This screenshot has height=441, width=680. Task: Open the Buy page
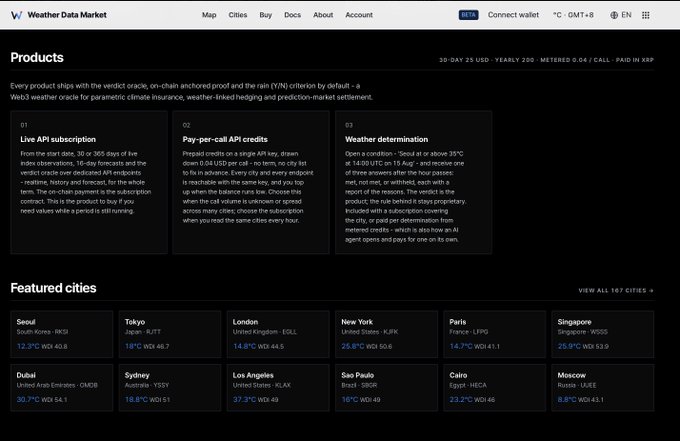pyautogui.click(x=265, y=15)
